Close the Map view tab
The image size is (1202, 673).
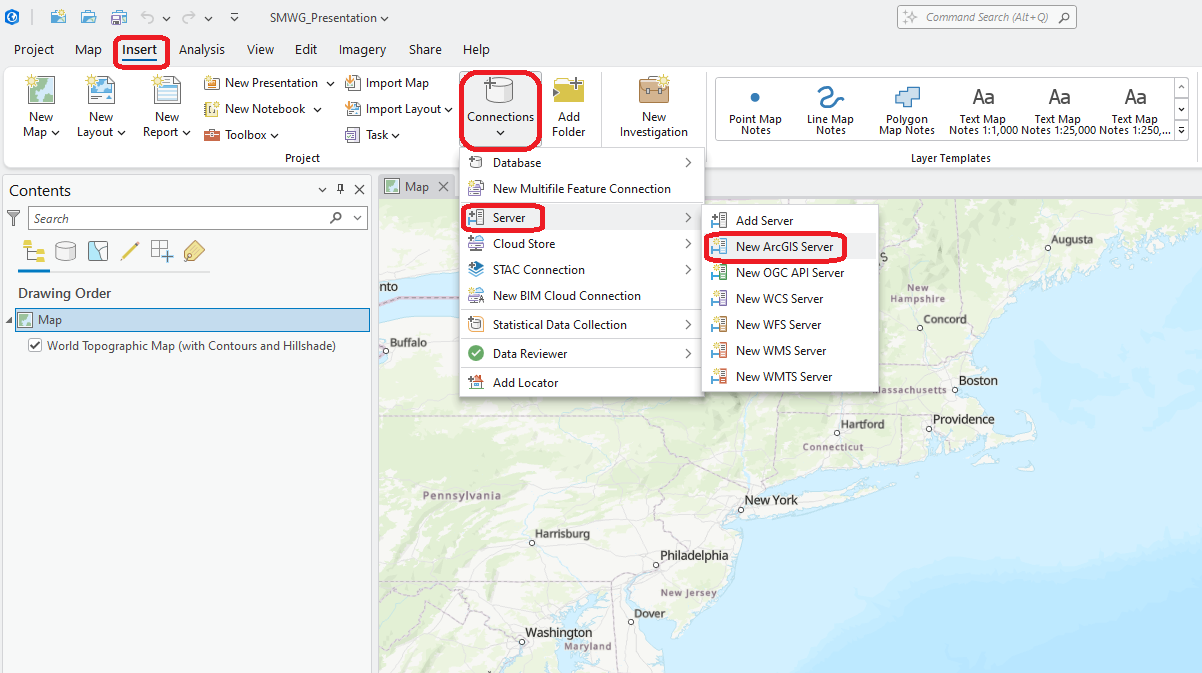click(x=443, y=187)
